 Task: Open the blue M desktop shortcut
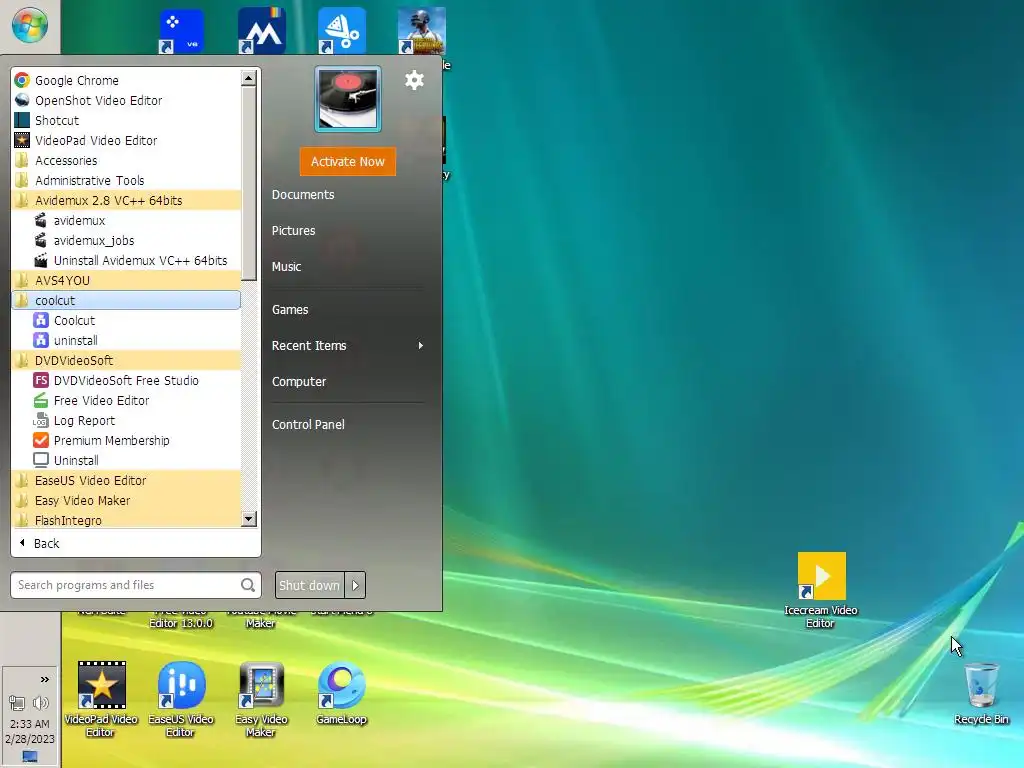click(x=261, y=30)
